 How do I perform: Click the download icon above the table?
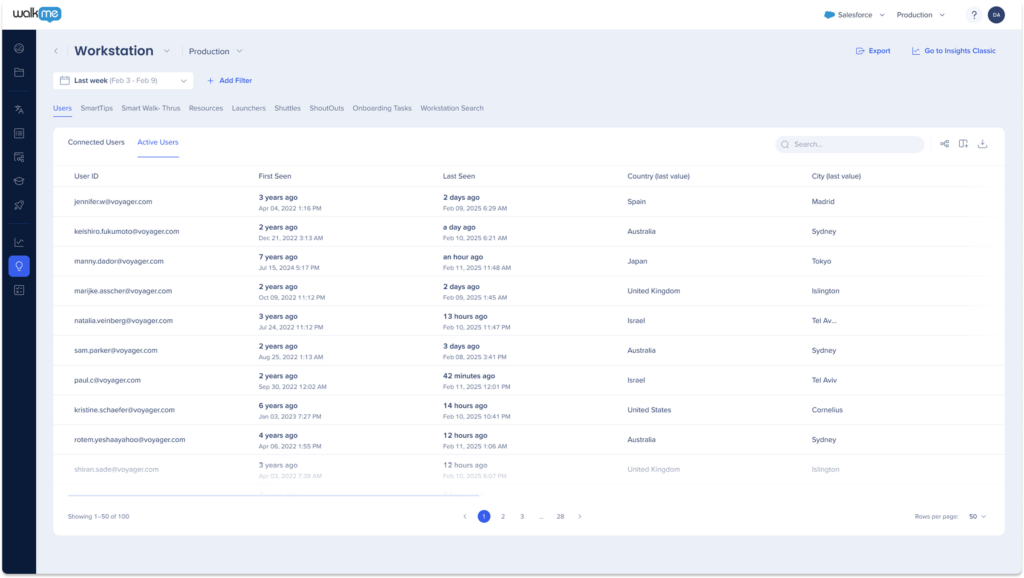pyautogui.click(x=983, y=144)
